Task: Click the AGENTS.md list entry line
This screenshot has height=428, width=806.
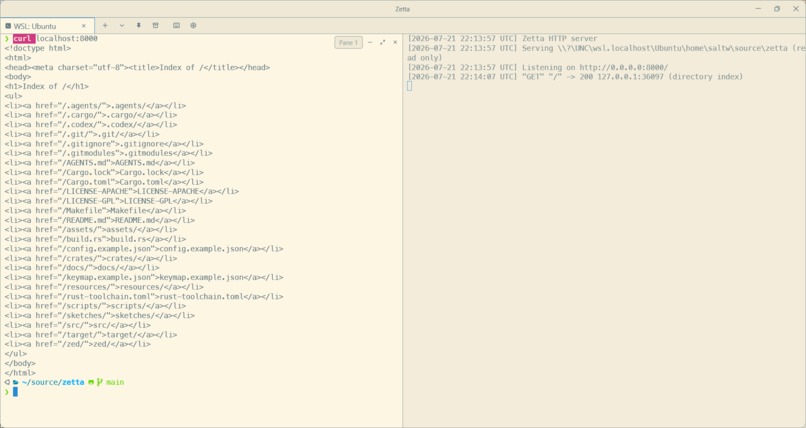Action: [x=100, y=163]
